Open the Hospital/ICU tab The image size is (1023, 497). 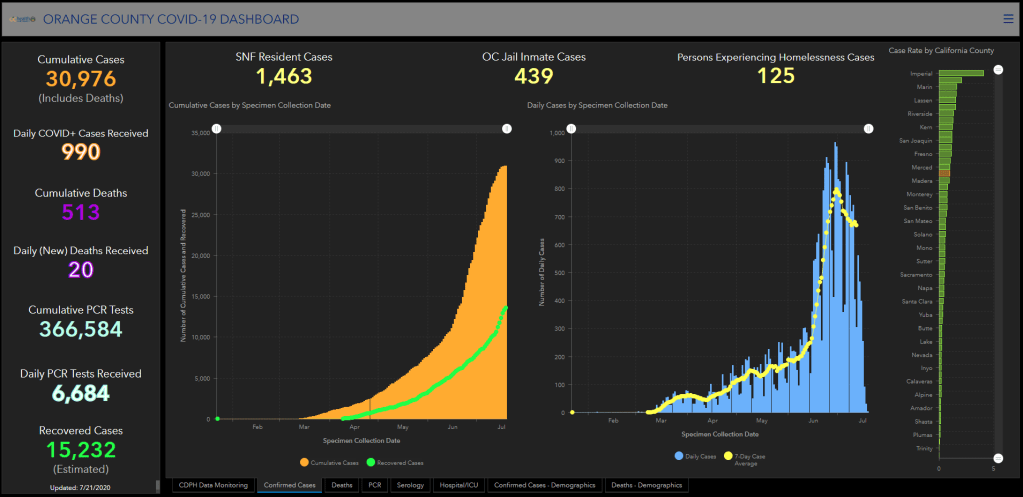pos(458,485)
